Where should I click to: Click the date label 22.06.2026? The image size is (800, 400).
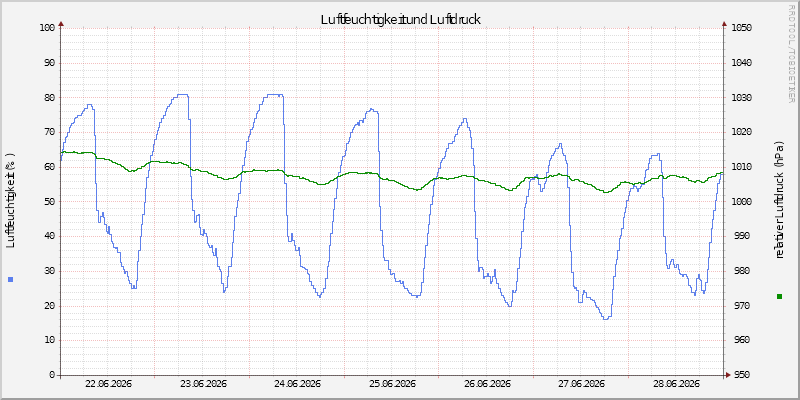tap(108, 384)
